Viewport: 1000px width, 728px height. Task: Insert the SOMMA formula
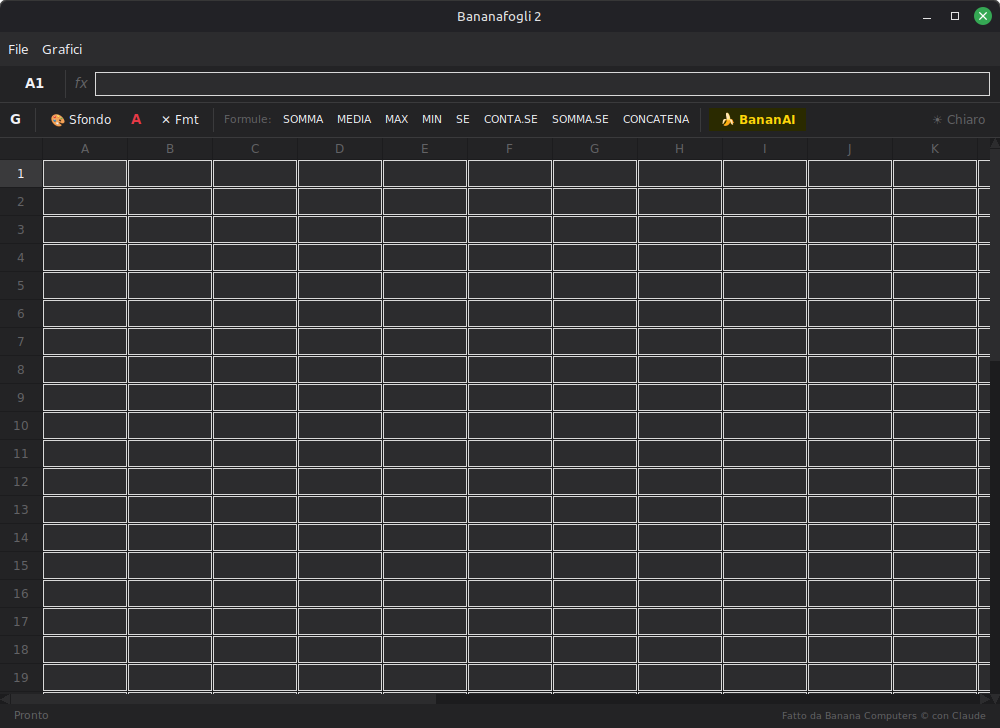coord(303,119)
